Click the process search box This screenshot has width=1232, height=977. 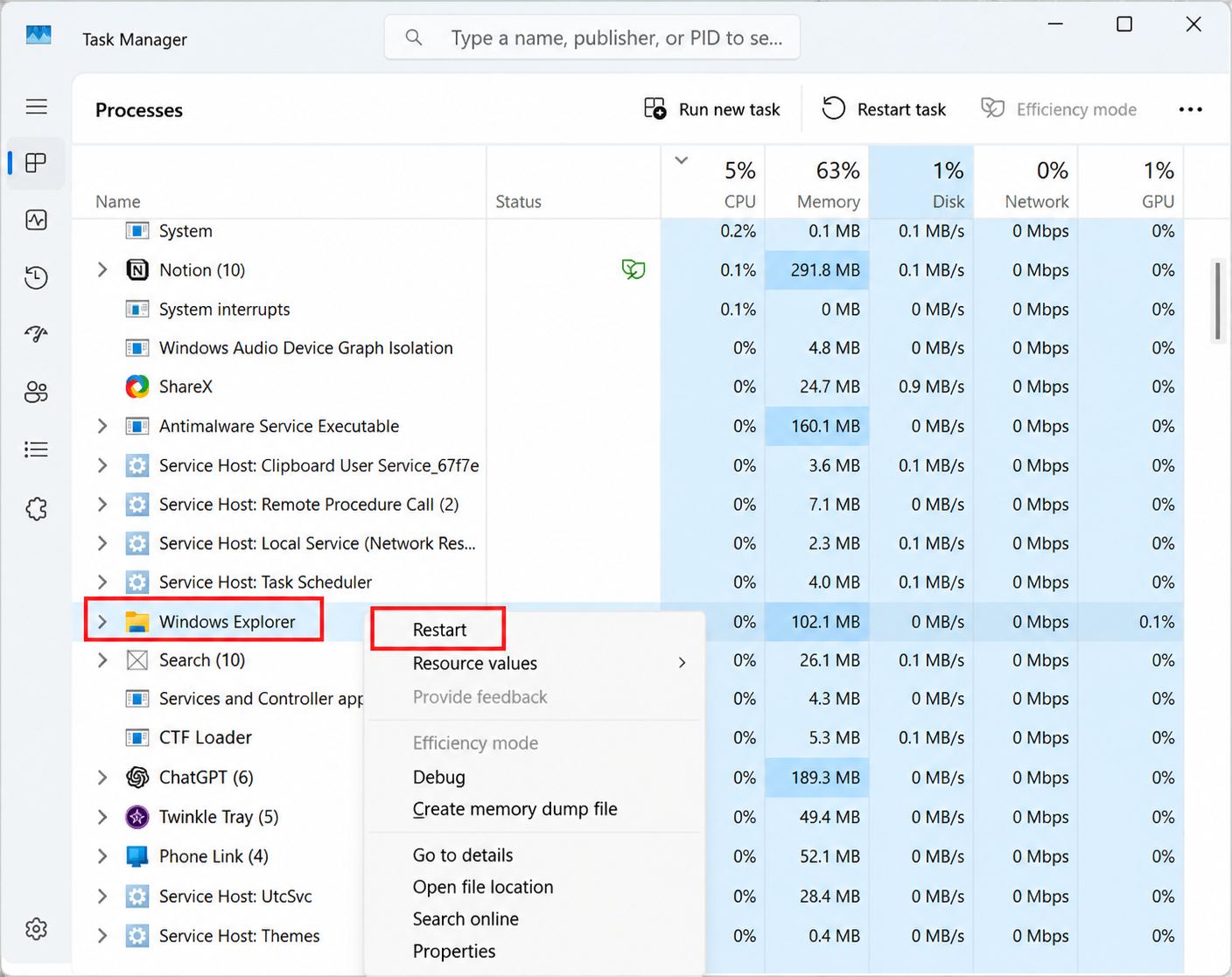click(x=592, y=38)
